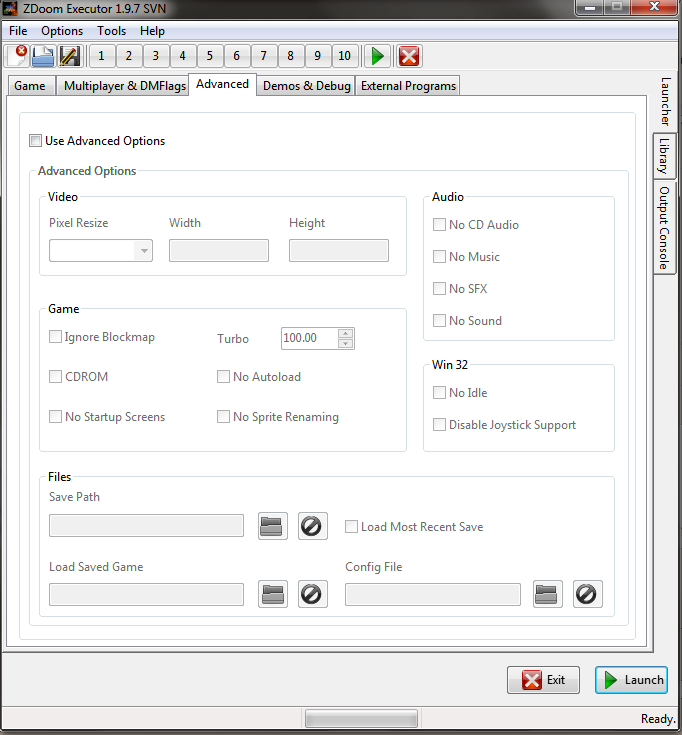The height and width of the screenshot is (735, 682).
Task: Toggle CDROM checkbox
Action: click(x=55, y=376)
